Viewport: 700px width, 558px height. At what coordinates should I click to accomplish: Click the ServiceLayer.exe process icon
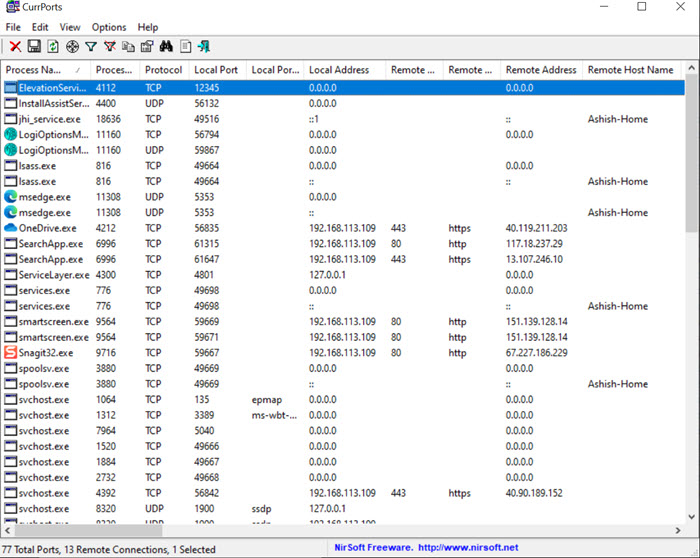(10, 275)
